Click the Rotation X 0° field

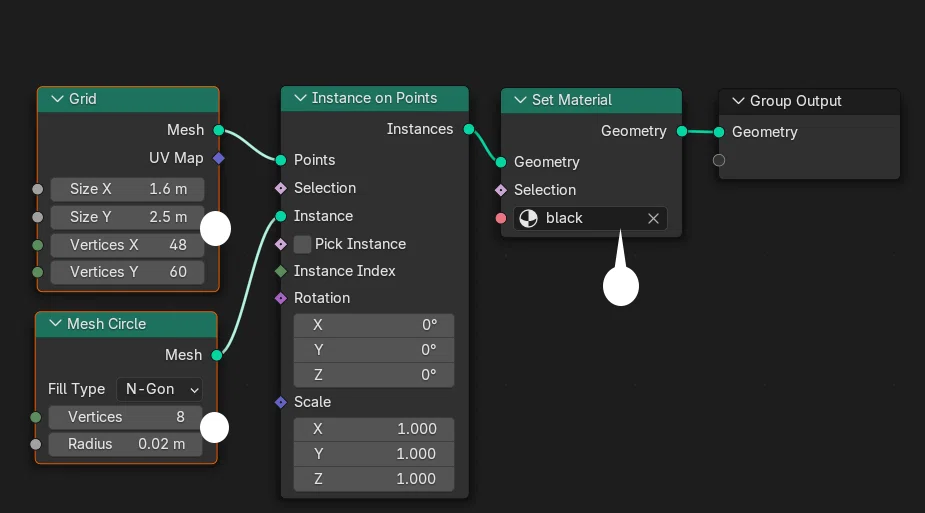(374, 325)
